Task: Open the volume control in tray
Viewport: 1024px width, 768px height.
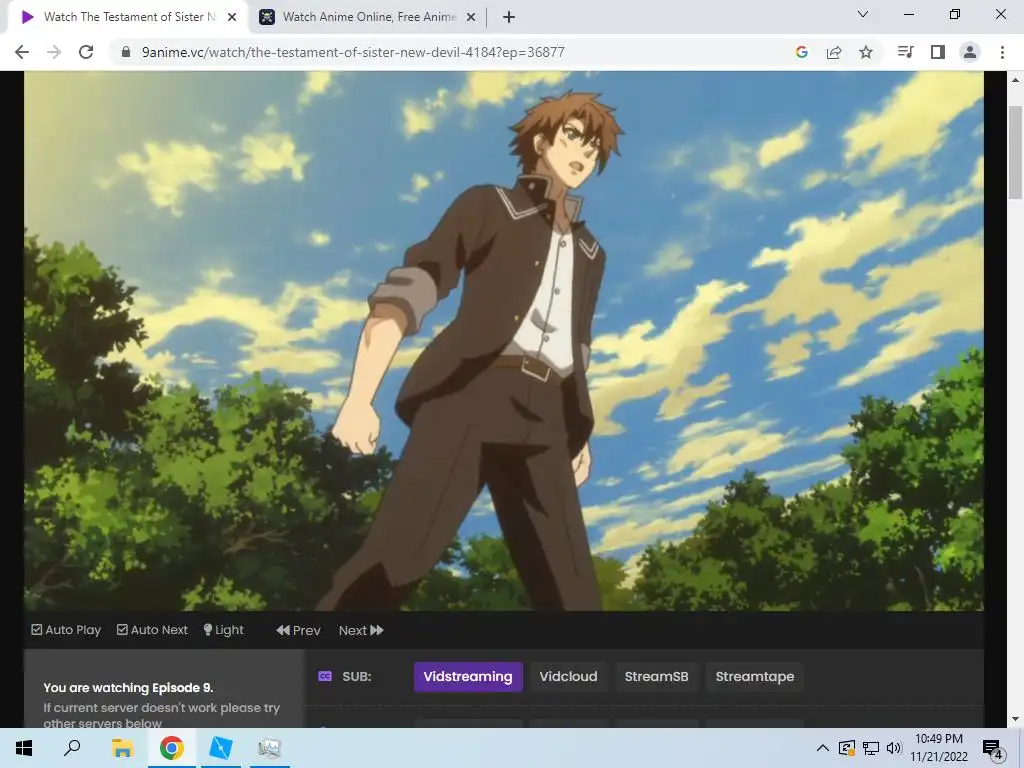Action: pyautogui.click(x=894, y=748)
